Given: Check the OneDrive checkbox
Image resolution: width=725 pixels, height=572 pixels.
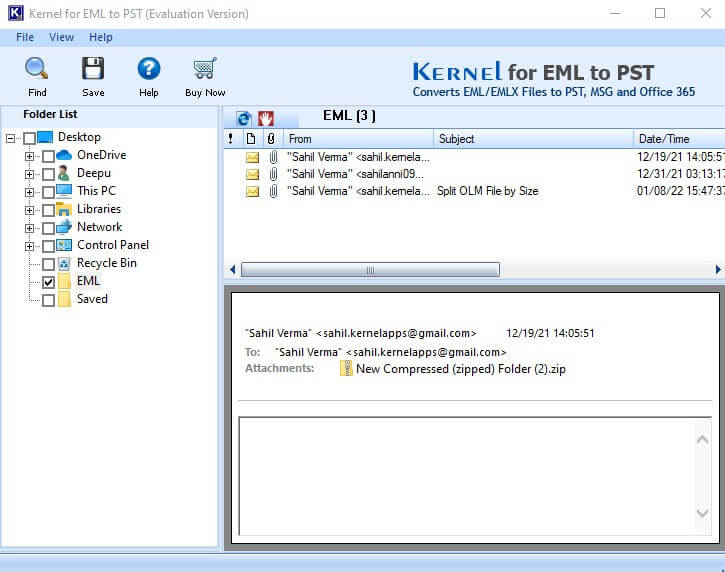Looking at the screenshot, I should point(48,156).
